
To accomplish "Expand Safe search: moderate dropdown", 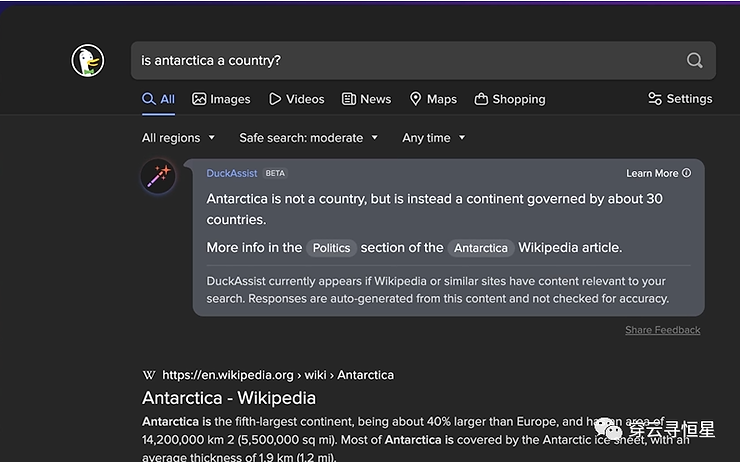I will 308,138.
